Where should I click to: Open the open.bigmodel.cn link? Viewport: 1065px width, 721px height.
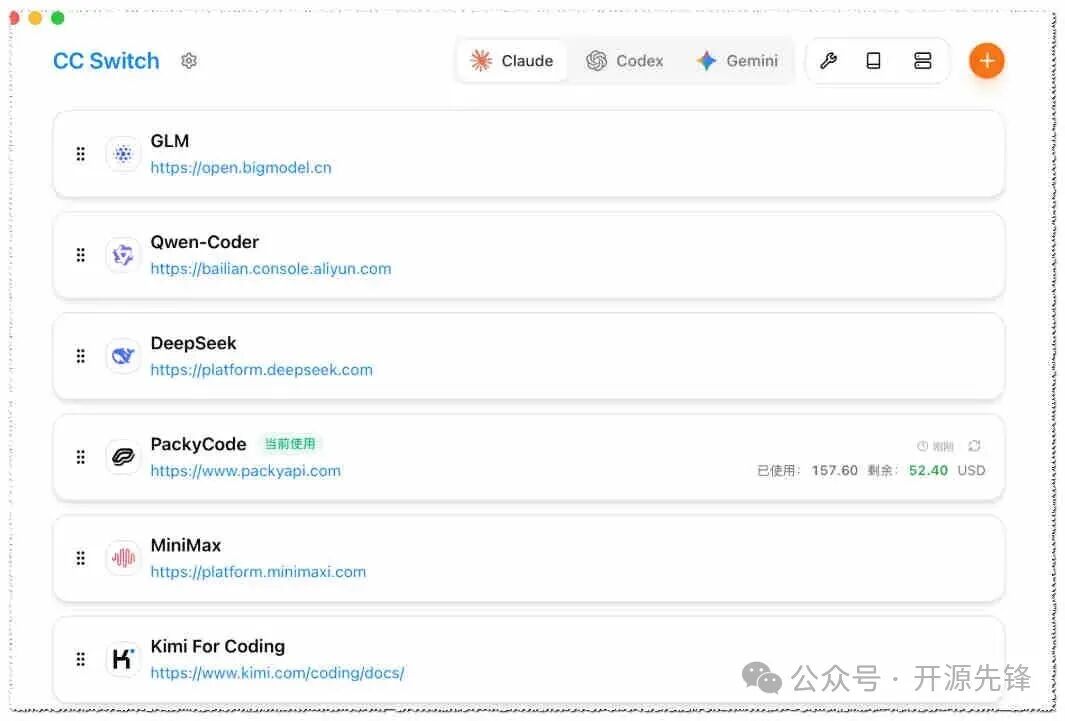[241, 168]
